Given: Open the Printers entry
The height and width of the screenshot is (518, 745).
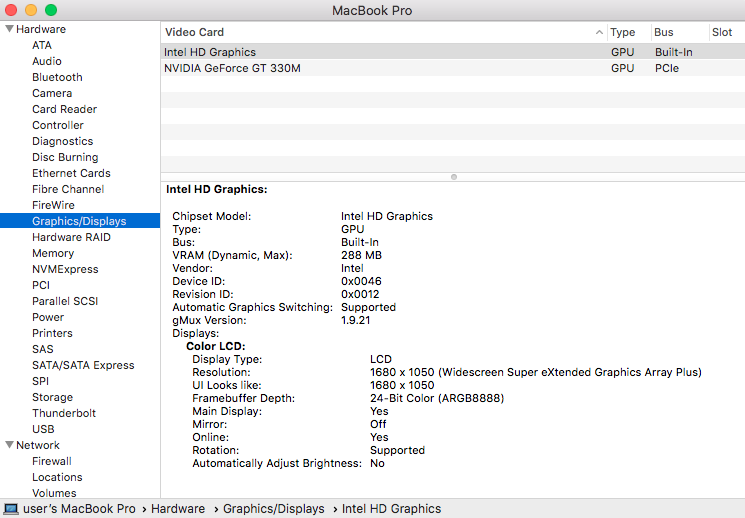Looking at the screenshot, I should point(52,333).
